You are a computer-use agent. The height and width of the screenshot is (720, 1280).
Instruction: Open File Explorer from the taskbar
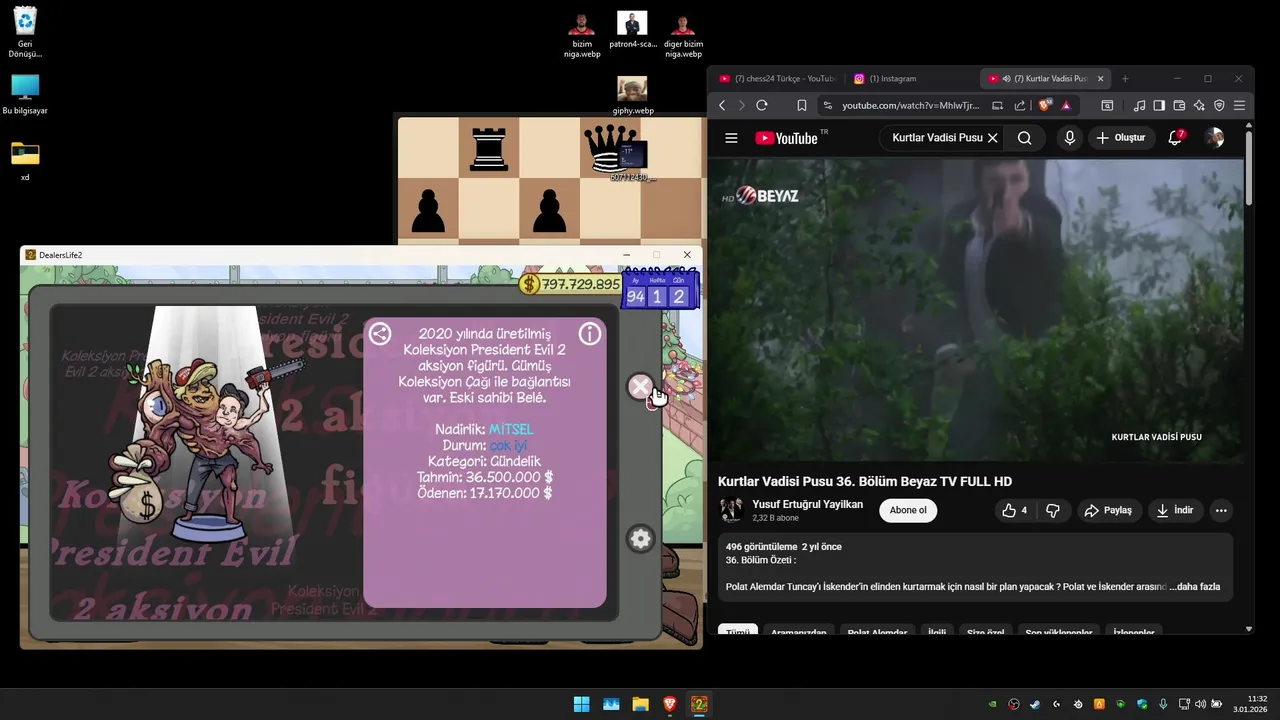point(640,704)
